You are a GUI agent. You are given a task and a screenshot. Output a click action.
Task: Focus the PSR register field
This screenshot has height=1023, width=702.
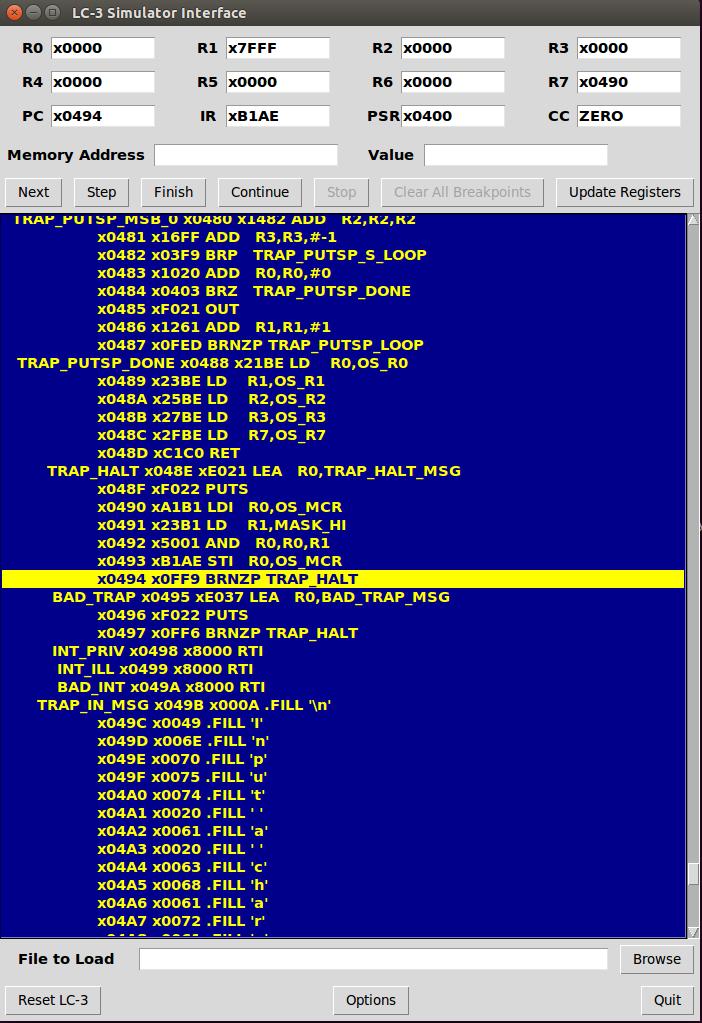pos(452,116)
